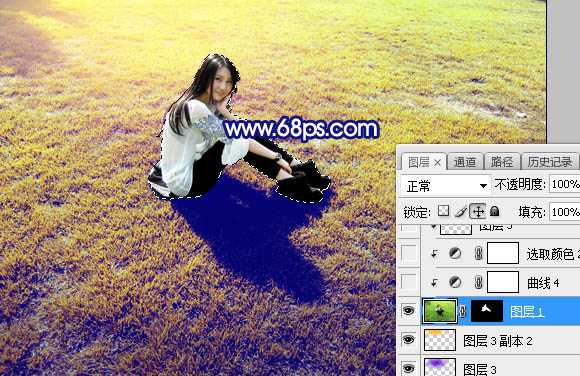Click the 不透明度 opacity value field

pyautogui.click(x=564, y=184)
